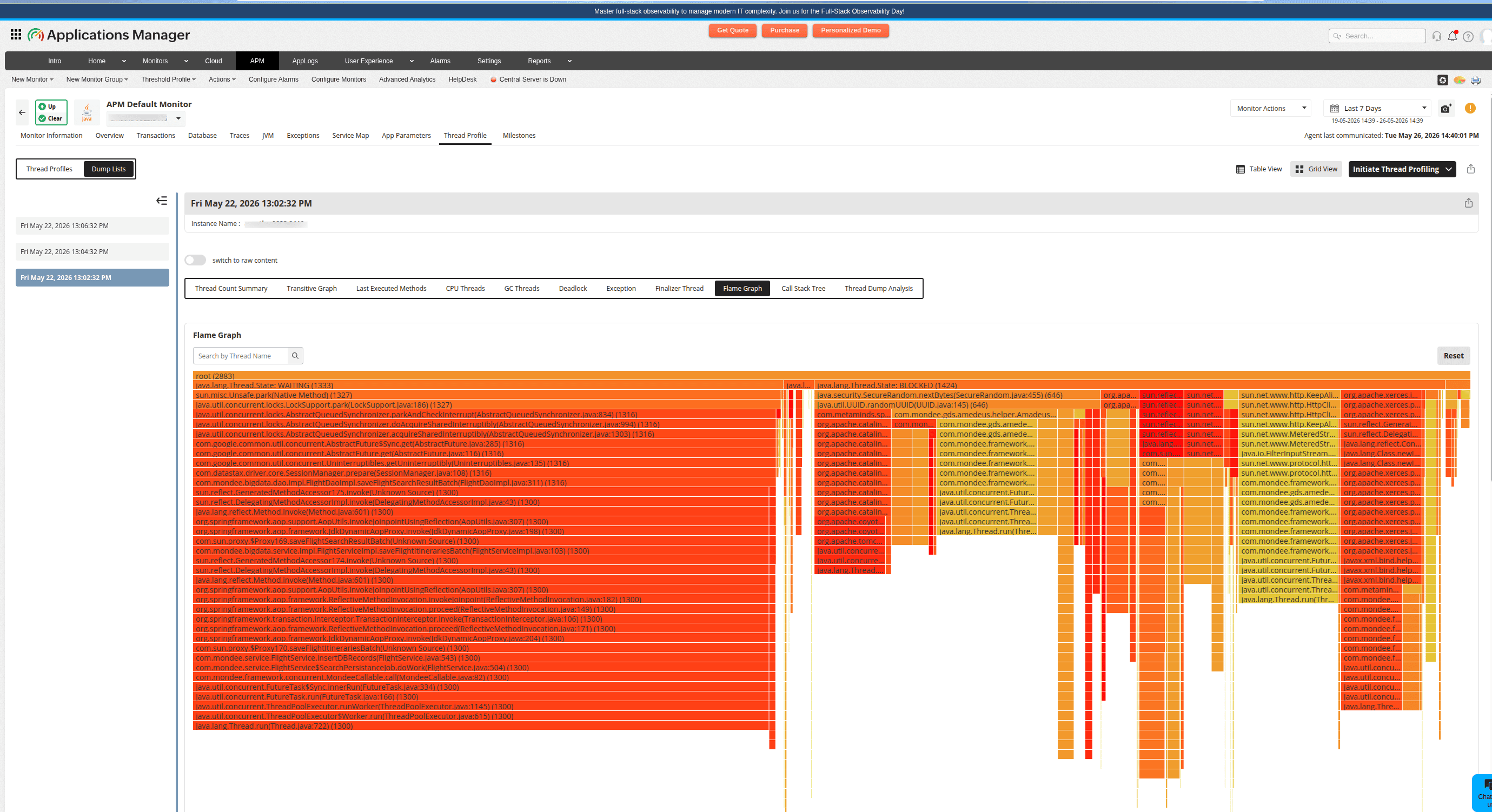1492x812 pixels.
Task: Click the help question mark icon
Action: click(1468, 36)
